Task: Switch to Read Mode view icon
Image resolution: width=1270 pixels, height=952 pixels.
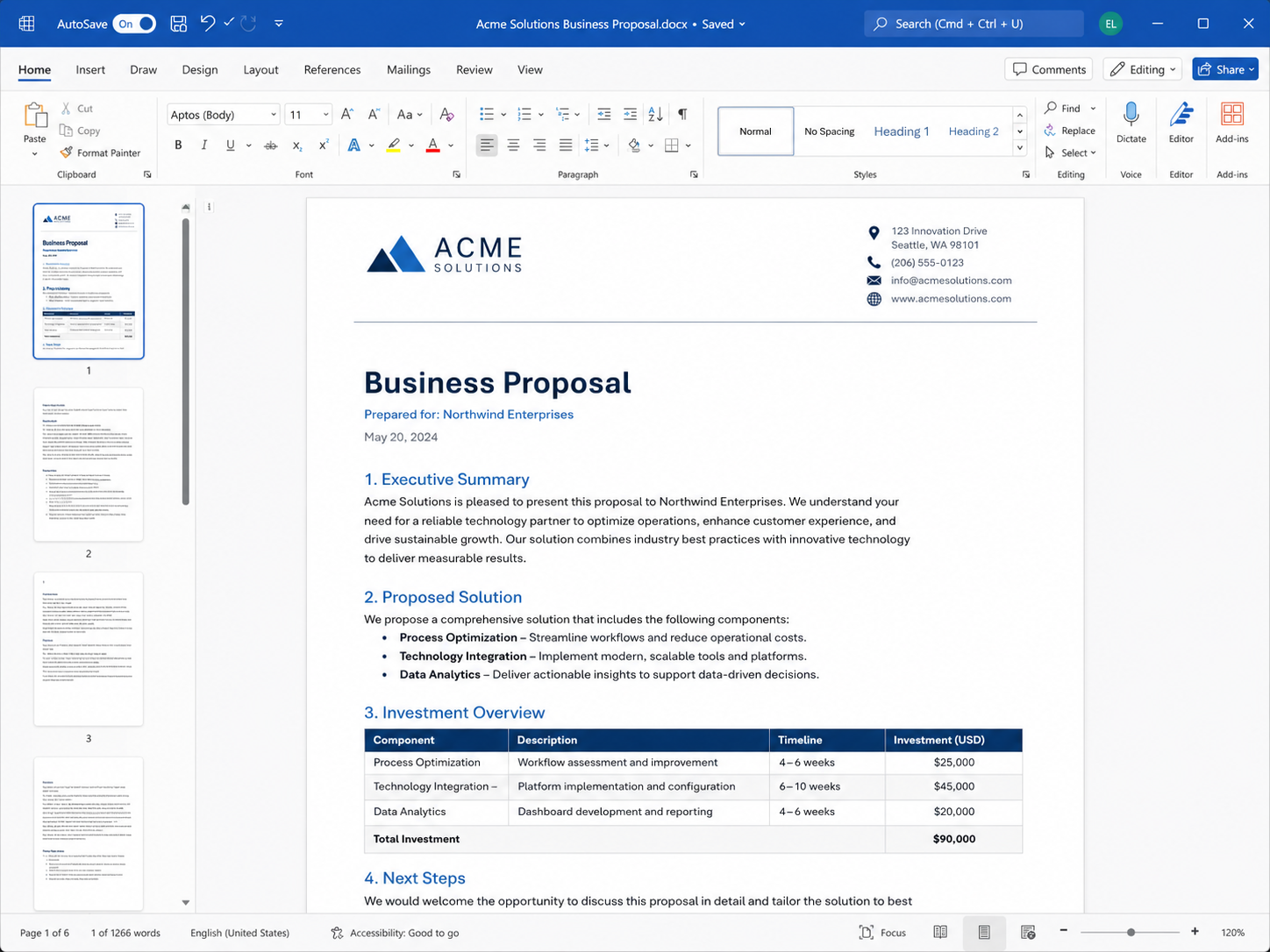Action: pos(940,933)
